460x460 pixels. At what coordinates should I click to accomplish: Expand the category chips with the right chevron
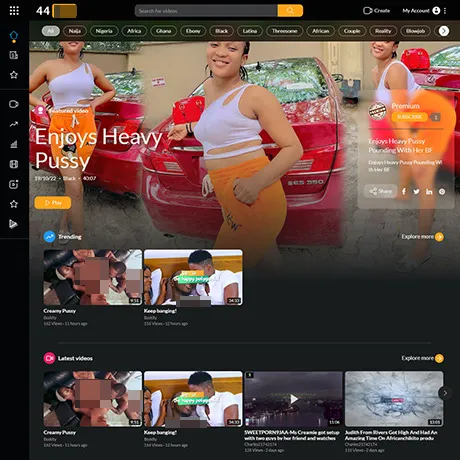444,31
